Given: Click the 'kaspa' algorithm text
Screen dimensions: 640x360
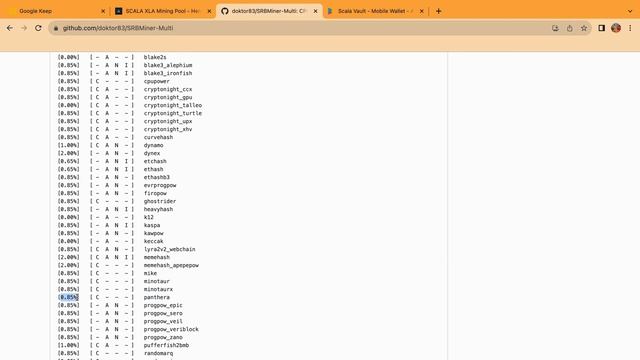Looking at the screenshot, I should (151, 225).
